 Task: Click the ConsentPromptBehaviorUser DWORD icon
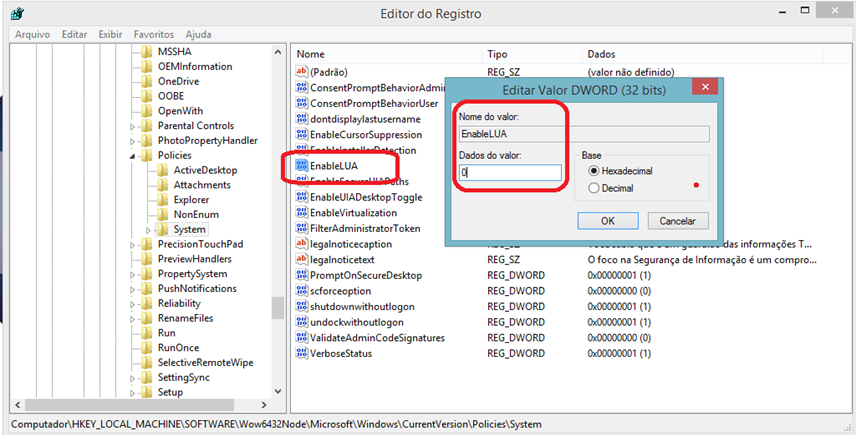point(301,103)
